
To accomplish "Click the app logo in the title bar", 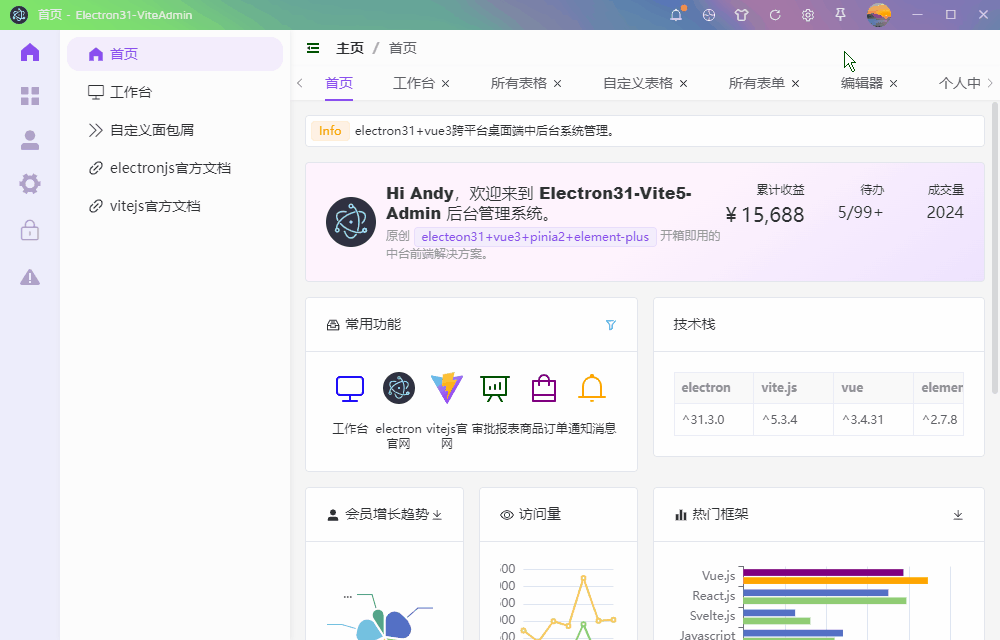I will point(19,15).
